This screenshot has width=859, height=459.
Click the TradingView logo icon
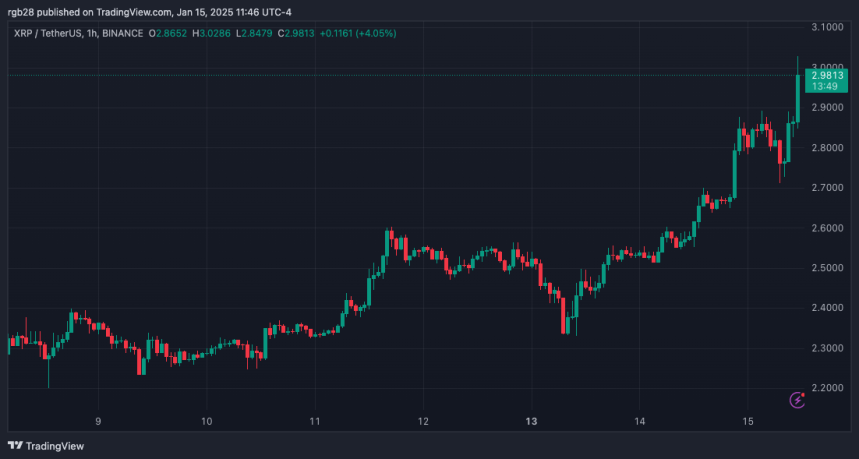[15, 446]
